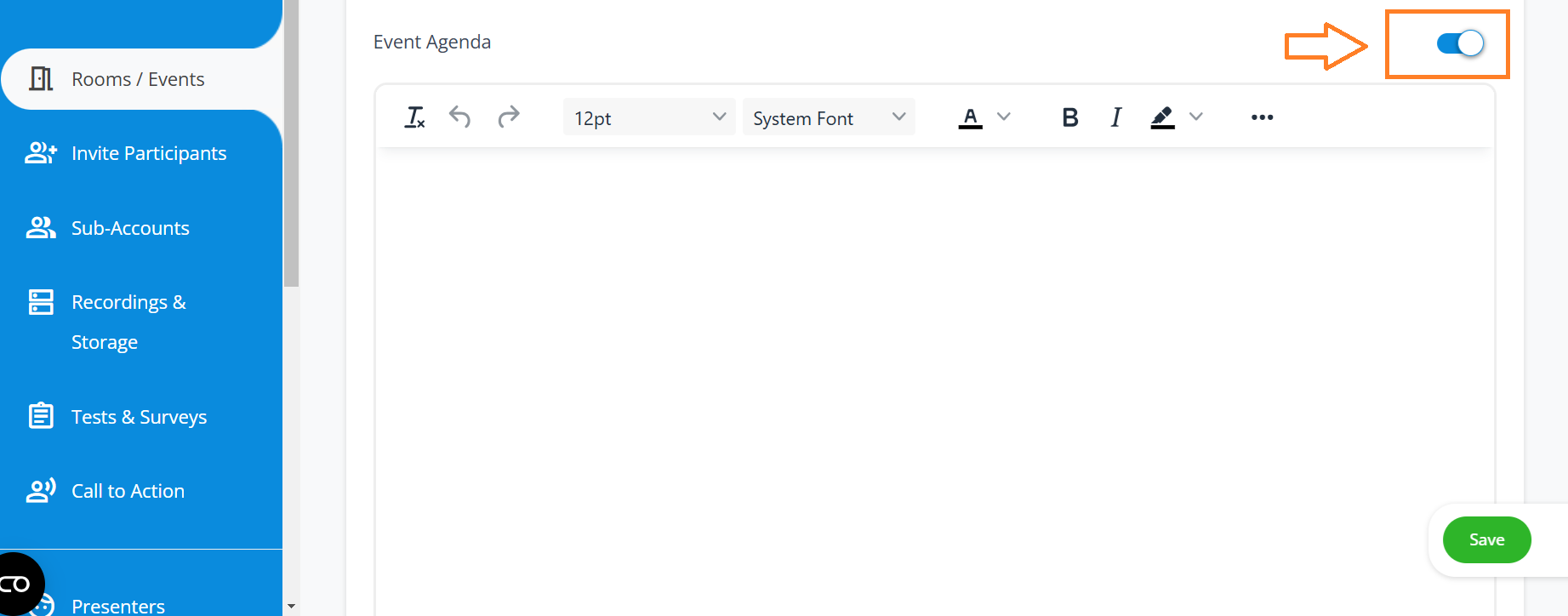Go to Invite Participants
This screenshot has width=1568, height=616.
pyautogui.click(x=149, y=153)
